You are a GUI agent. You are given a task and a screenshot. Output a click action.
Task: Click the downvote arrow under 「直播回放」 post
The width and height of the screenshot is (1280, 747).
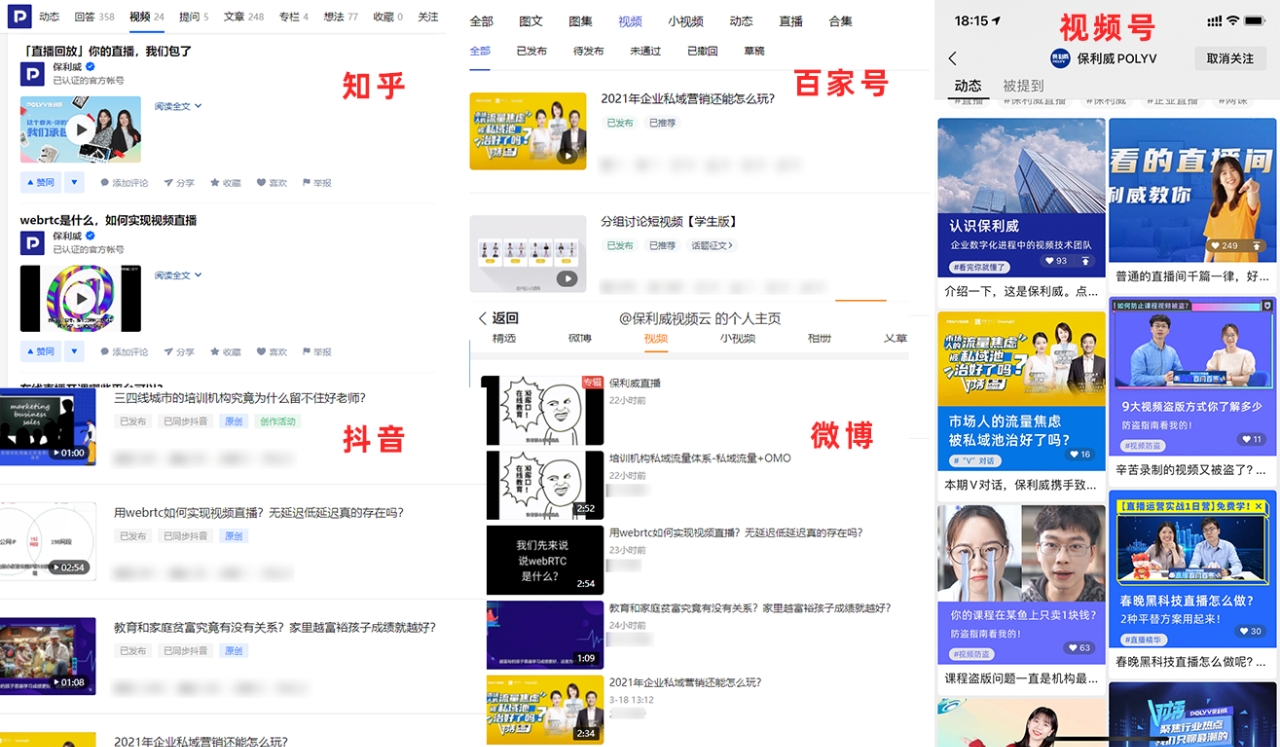click(75, 183)
